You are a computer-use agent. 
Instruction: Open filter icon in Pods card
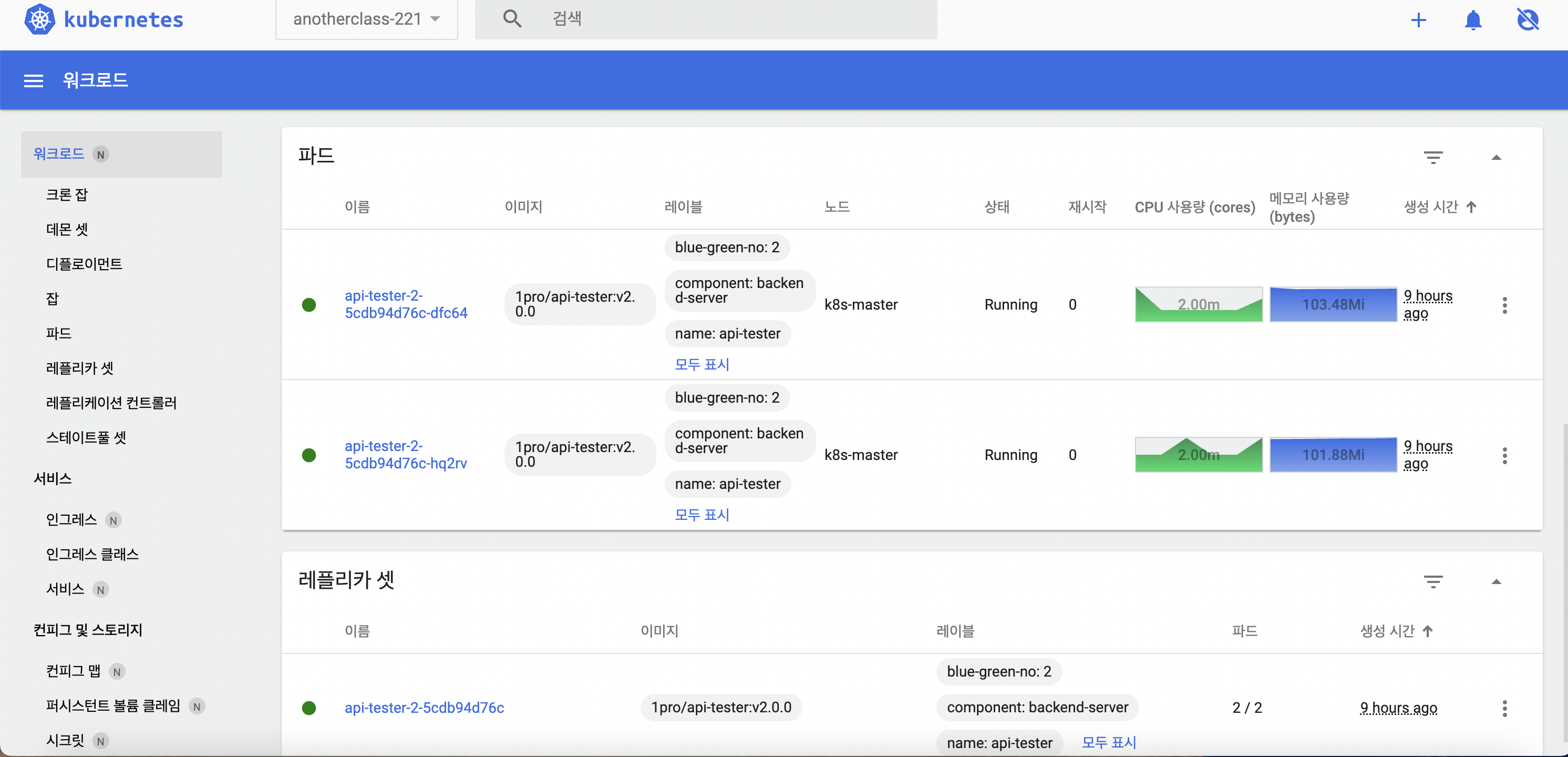coord(1433,158)
